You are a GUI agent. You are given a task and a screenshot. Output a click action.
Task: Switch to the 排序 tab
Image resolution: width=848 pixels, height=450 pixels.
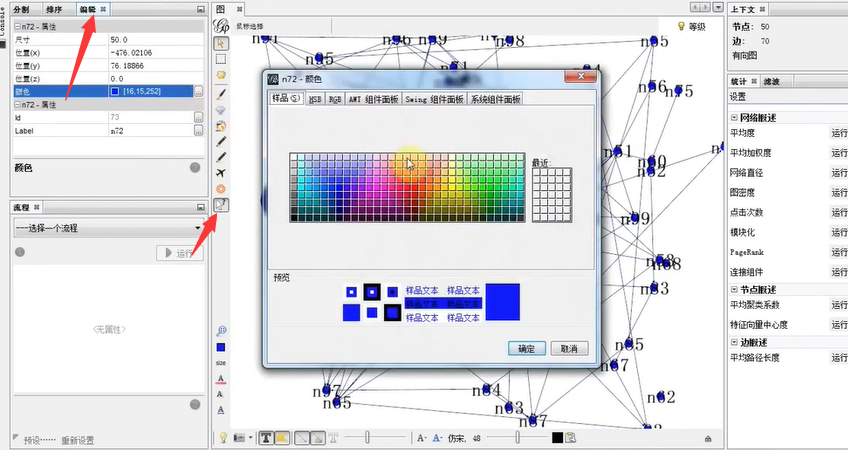54,9
